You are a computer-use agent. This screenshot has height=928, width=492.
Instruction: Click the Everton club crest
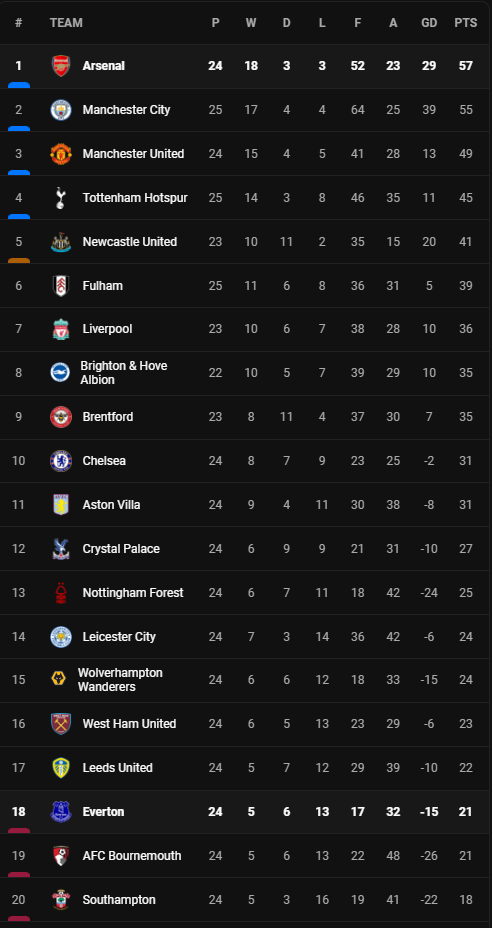[60, 812]
